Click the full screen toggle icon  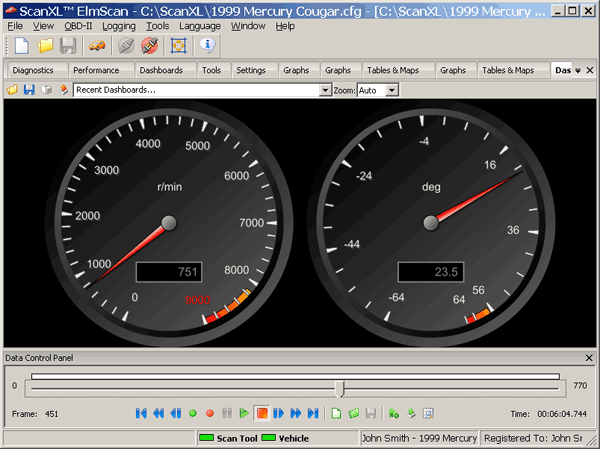click(x=179, y=46)
